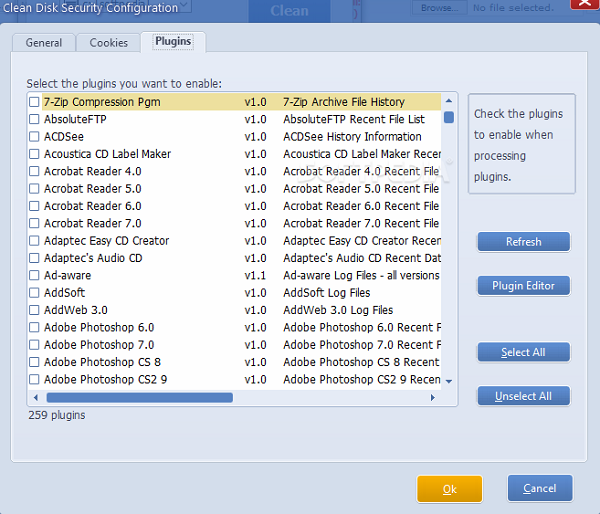Viewport: 600px width, 514px height.
Task: Click 'ACDSee History Information' description
Action: [352, 137]
